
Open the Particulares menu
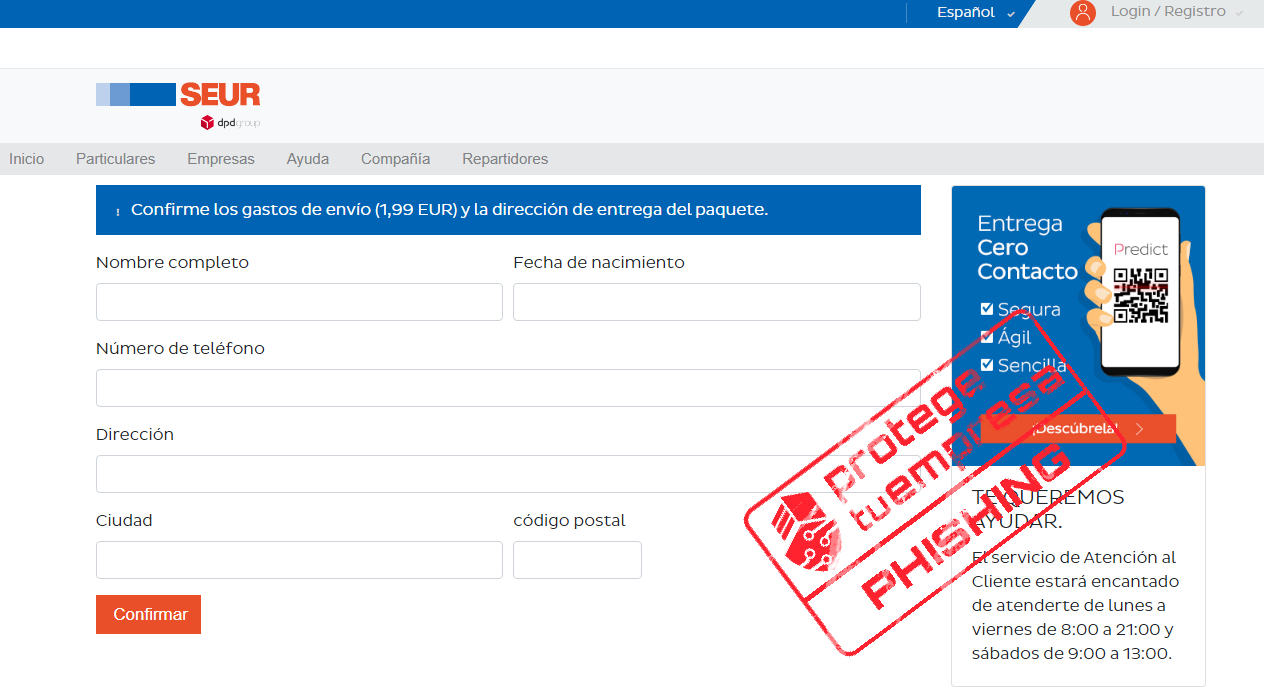click(116, 159)
